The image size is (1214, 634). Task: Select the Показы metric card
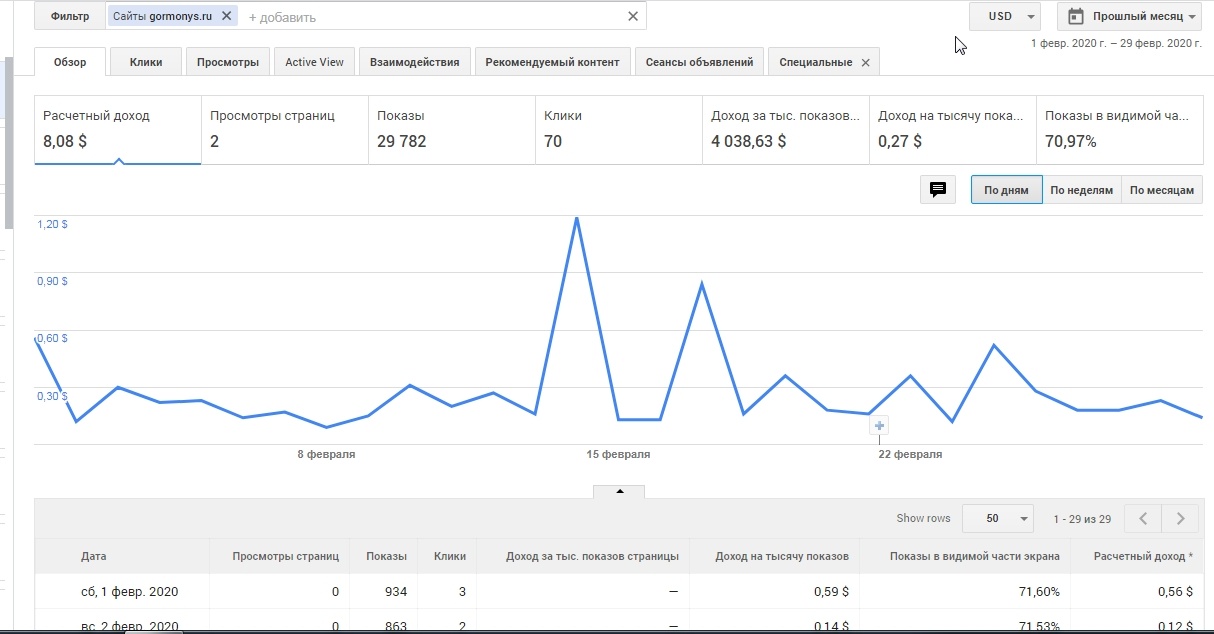[451, 130]
